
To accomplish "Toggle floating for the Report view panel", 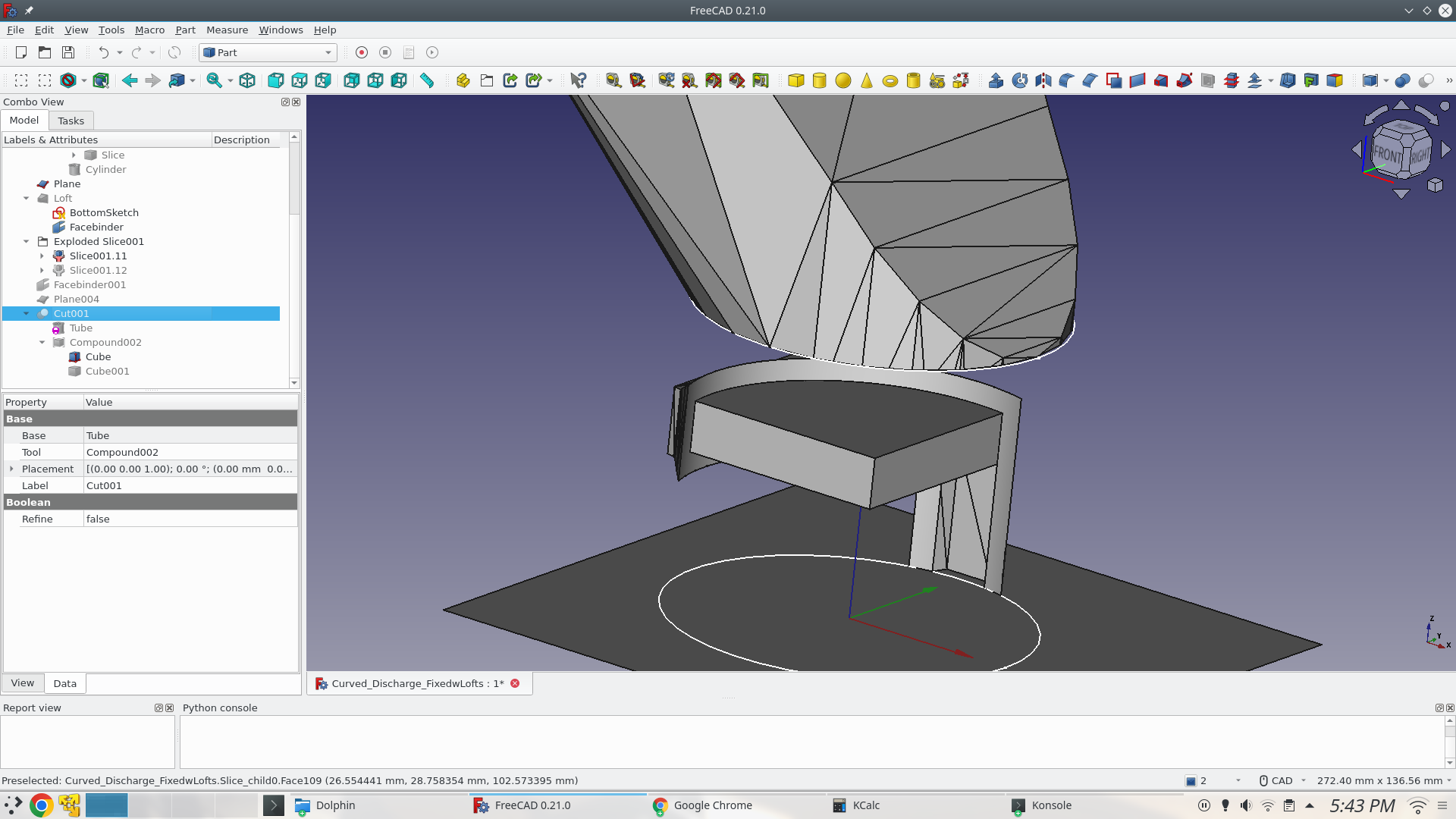I will [158, 708].
